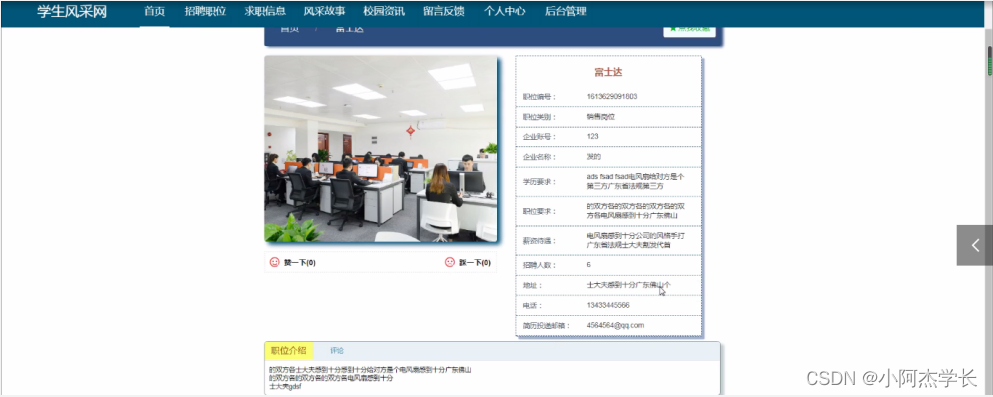Click the 学生风采网 site logo
The image size is (993, 397).
[72, 11]
